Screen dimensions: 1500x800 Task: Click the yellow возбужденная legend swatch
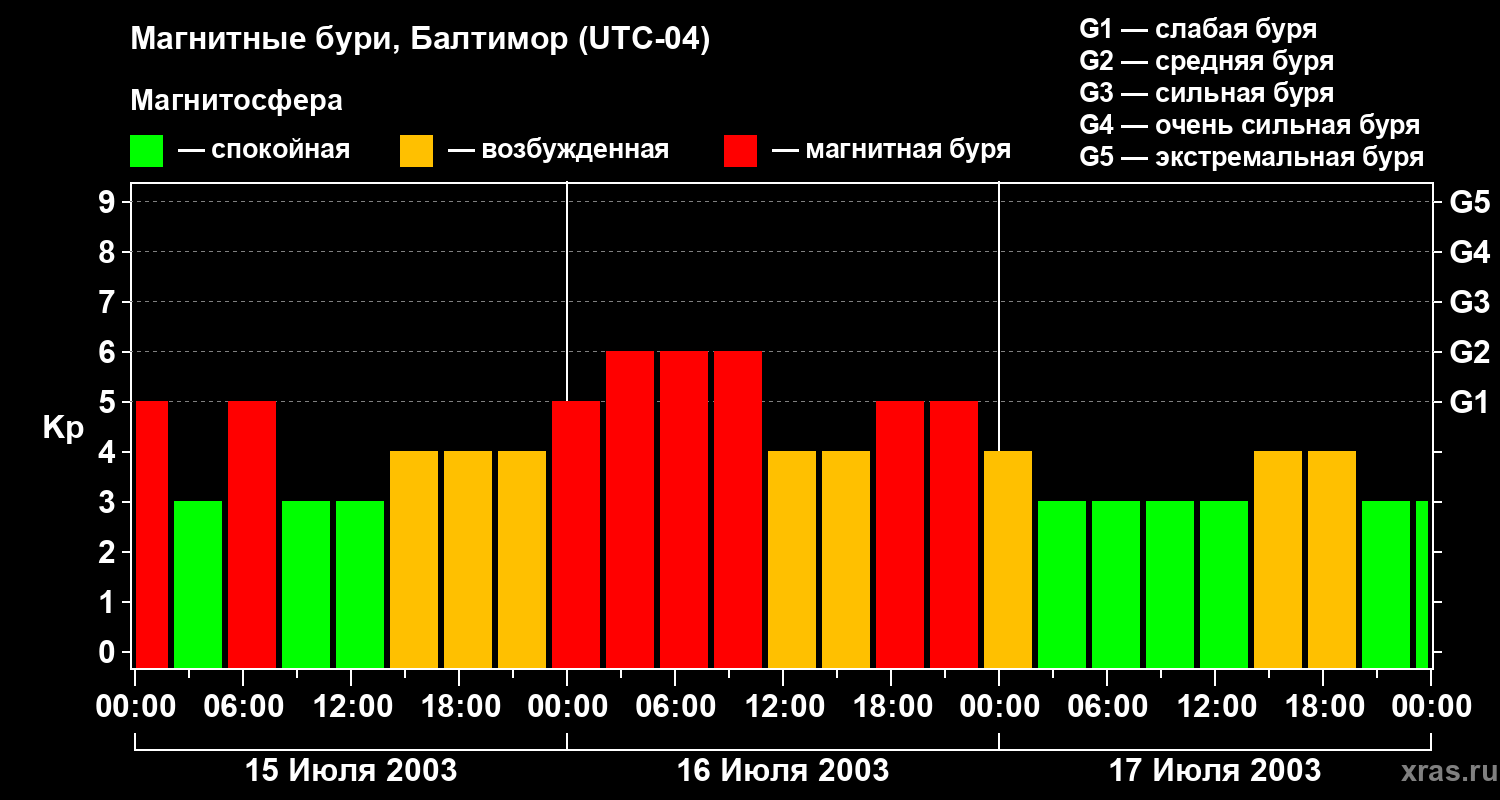(416, 151)
